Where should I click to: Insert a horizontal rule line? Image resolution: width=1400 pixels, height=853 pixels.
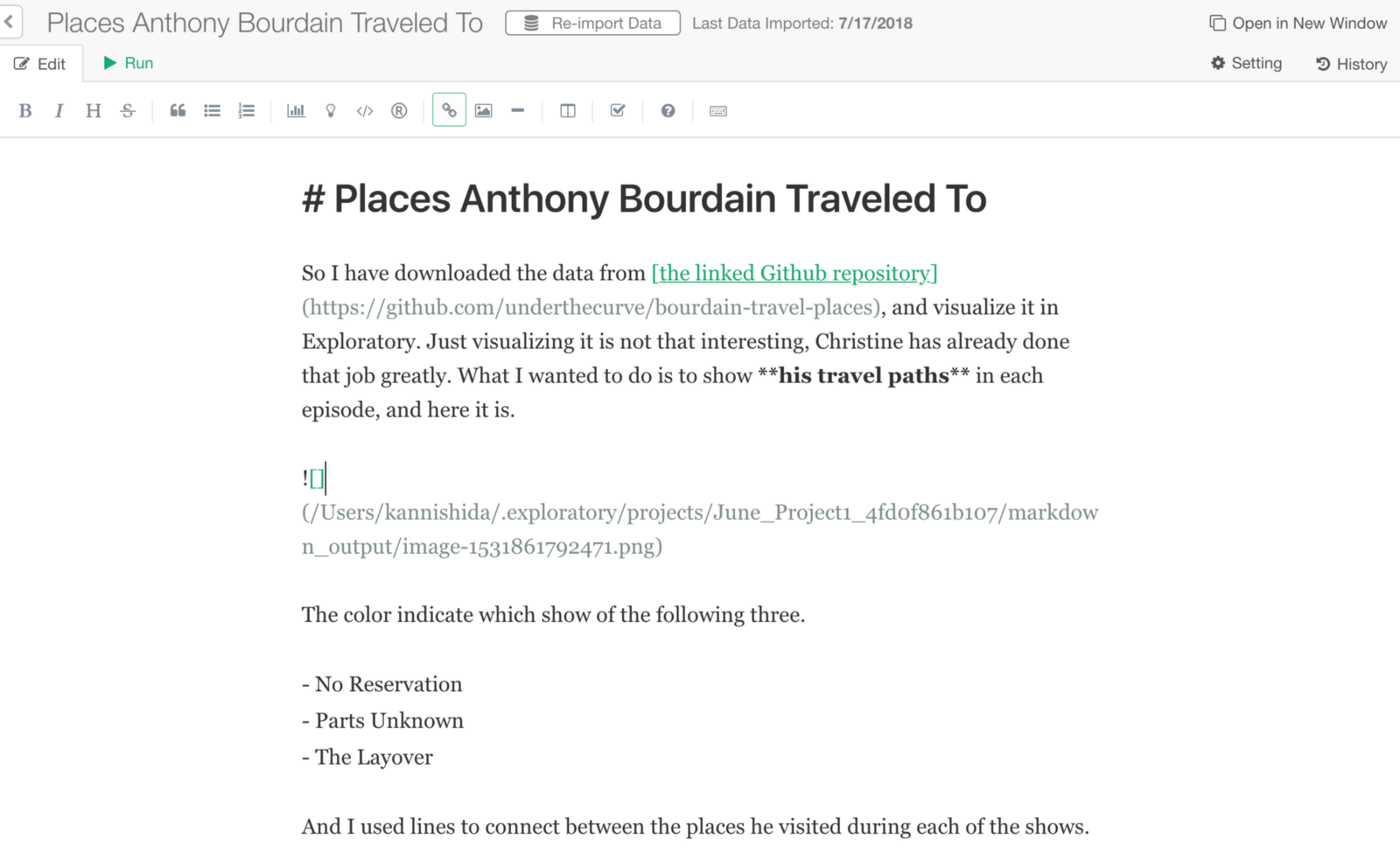[x=518, y=110]
